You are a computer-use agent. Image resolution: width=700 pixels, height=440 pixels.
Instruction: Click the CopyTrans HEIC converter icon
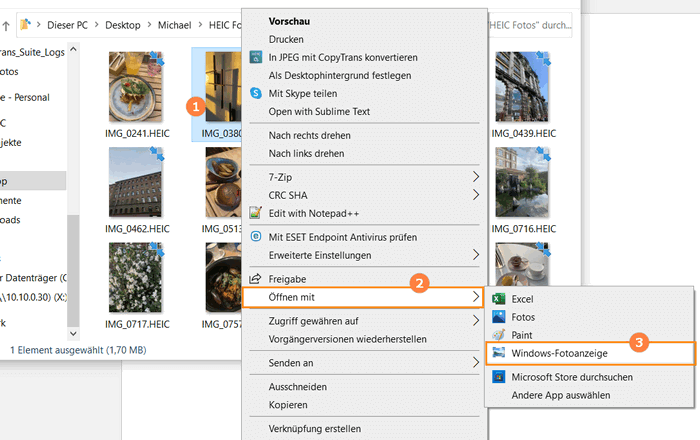(256, 57)
